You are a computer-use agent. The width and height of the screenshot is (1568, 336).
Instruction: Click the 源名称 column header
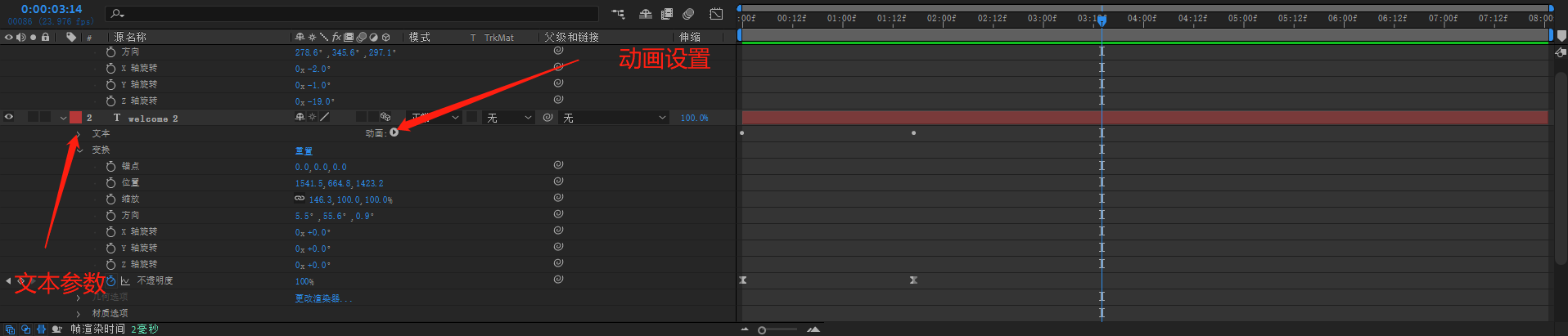tap(130, 37)
